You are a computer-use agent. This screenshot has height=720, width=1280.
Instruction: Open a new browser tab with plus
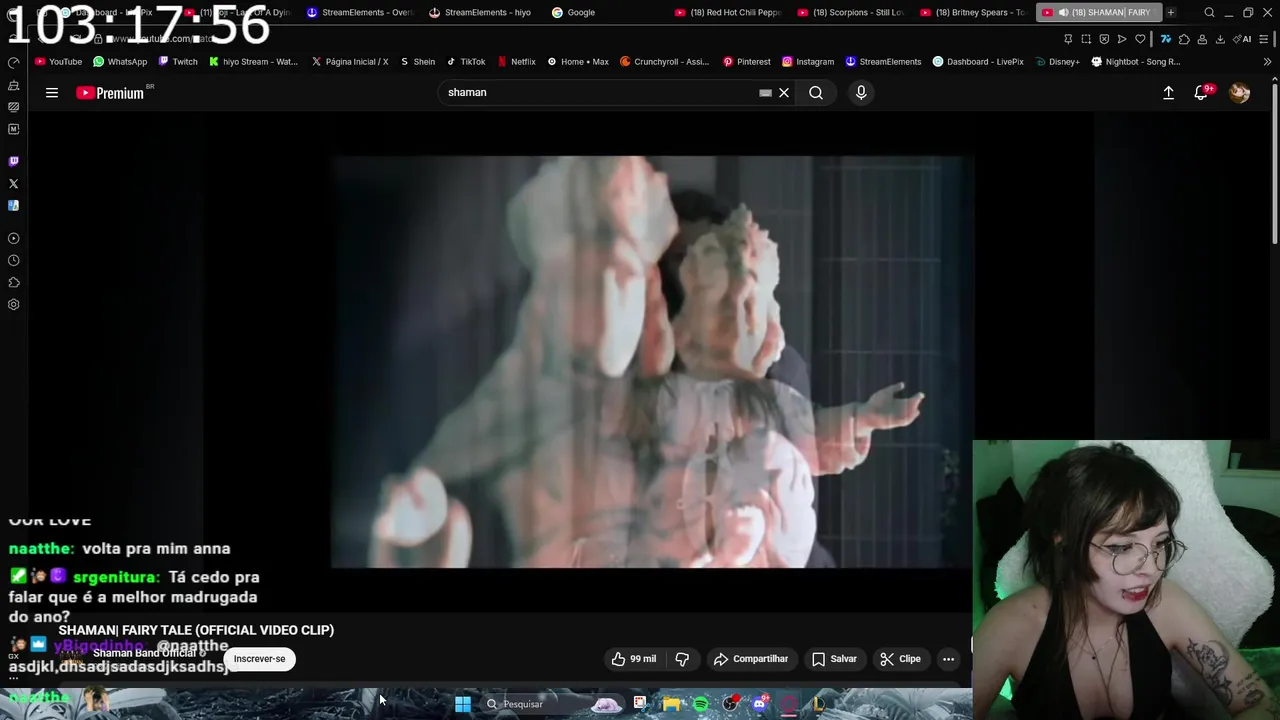tap(1171, 12)
